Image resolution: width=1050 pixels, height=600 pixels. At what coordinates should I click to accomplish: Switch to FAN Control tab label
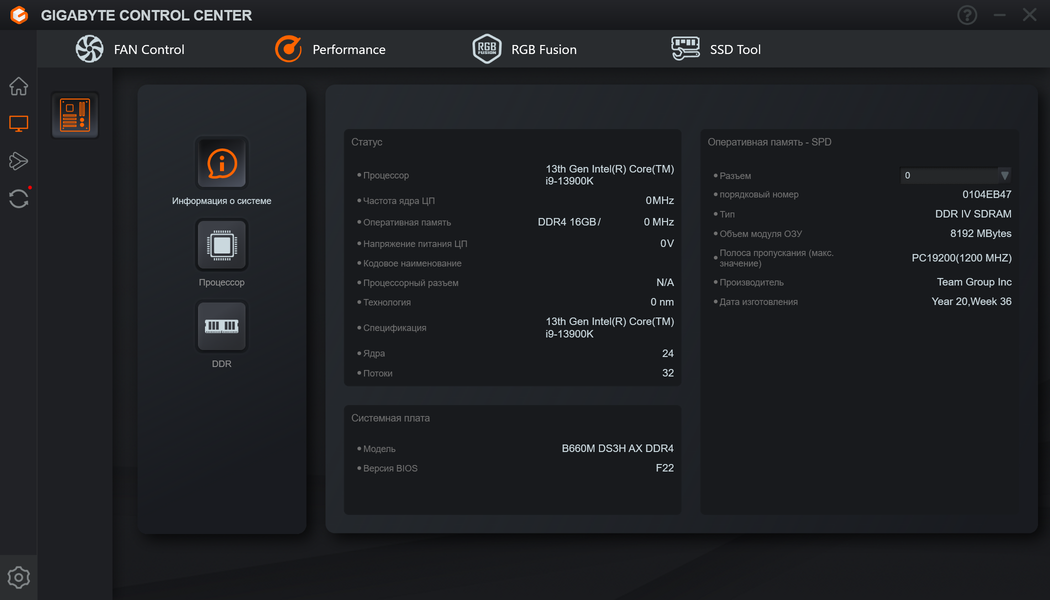pos(149,50)
